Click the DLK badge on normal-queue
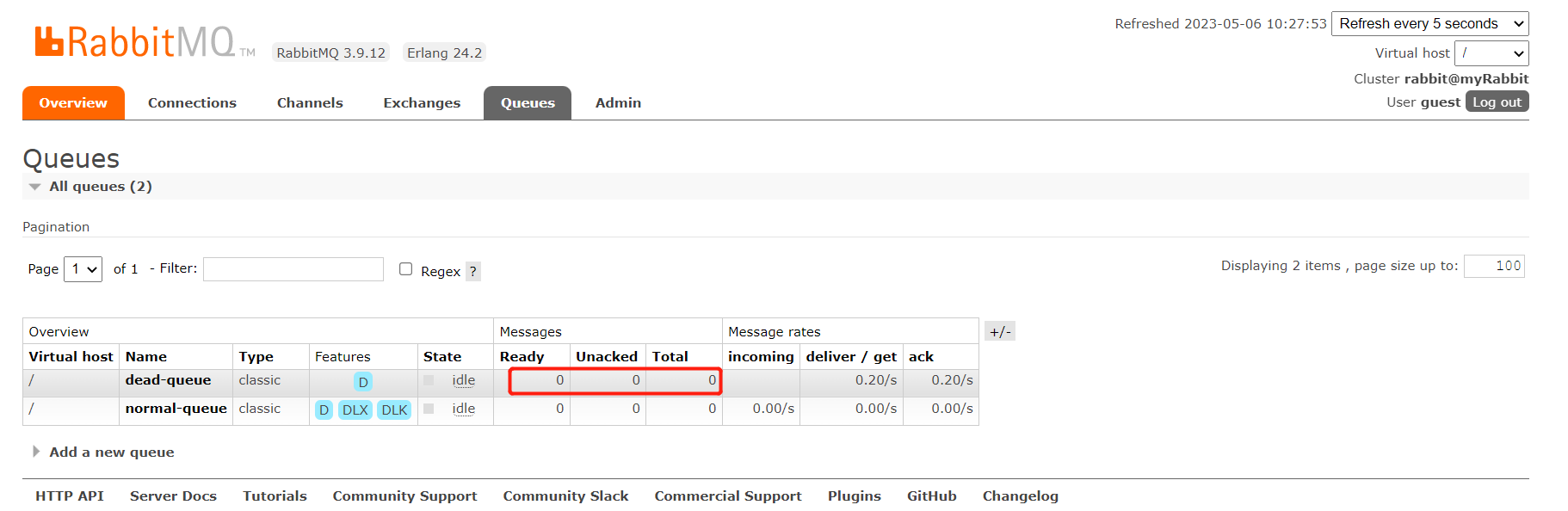This screenshot has width=1568, height=511. pyautogui.click(x=394, y=410)
